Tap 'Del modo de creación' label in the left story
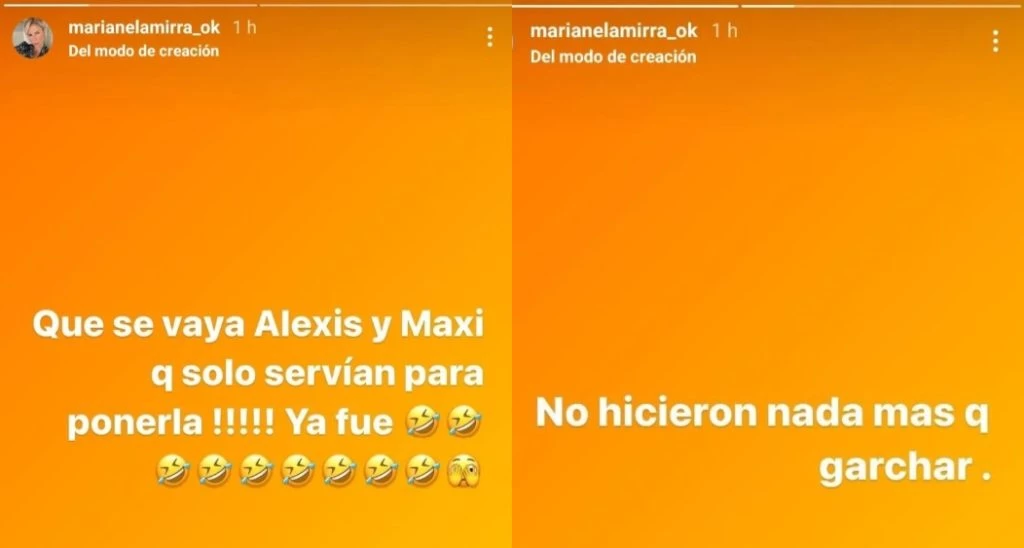 [144, 51]
